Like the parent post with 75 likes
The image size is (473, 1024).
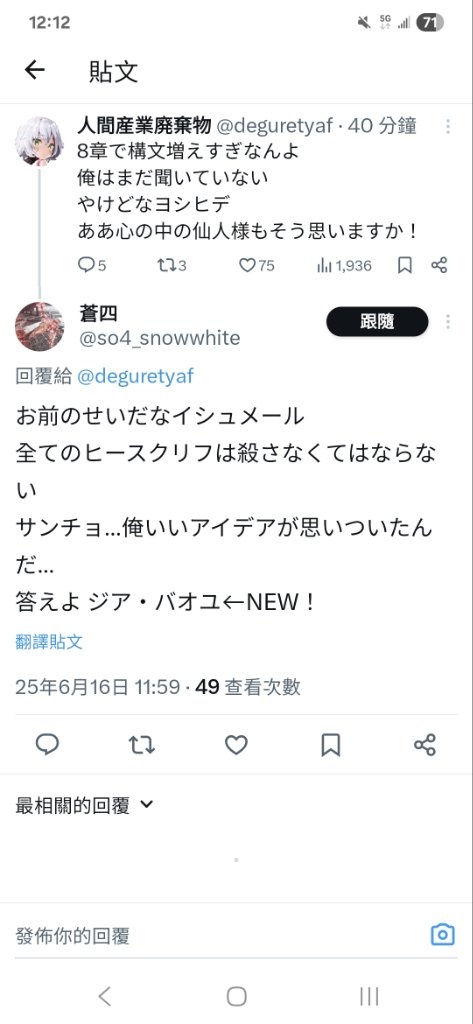256,265
